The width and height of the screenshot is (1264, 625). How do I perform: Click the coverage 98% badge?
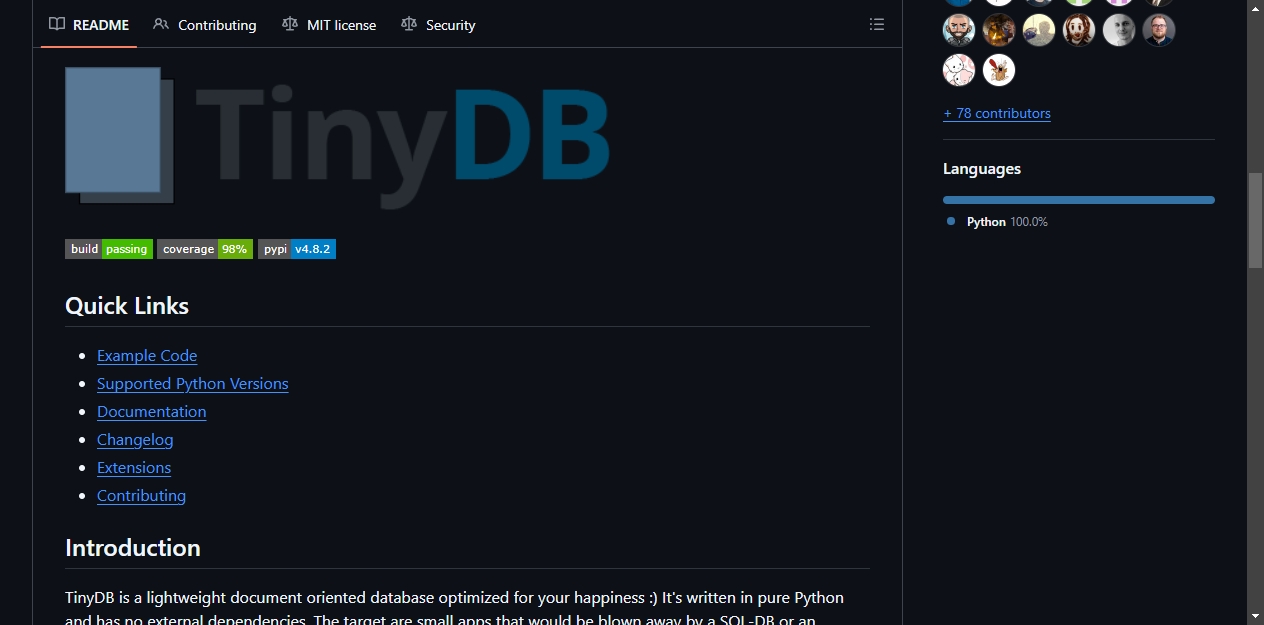pyautogui.click(x=205, y=249)
